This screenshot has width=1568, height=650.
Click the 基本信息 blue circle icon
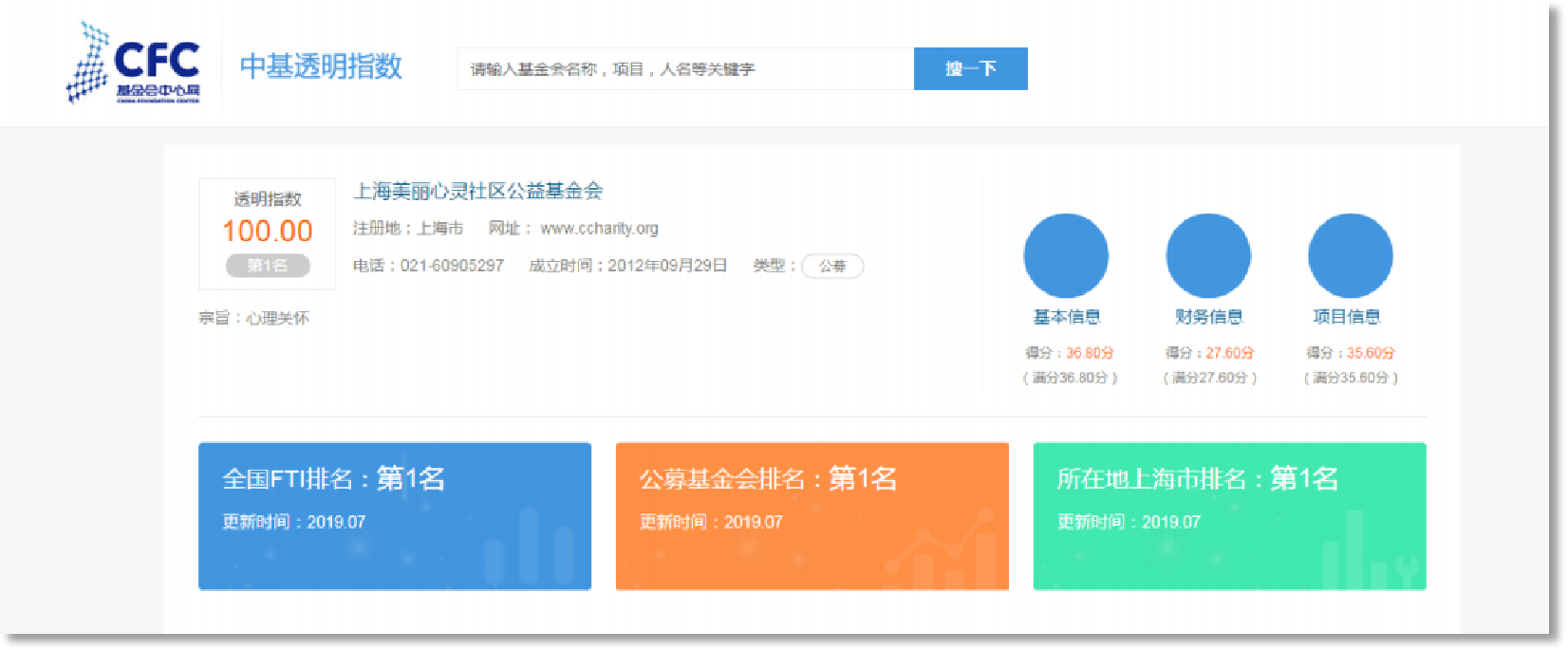click(1066, 256)
